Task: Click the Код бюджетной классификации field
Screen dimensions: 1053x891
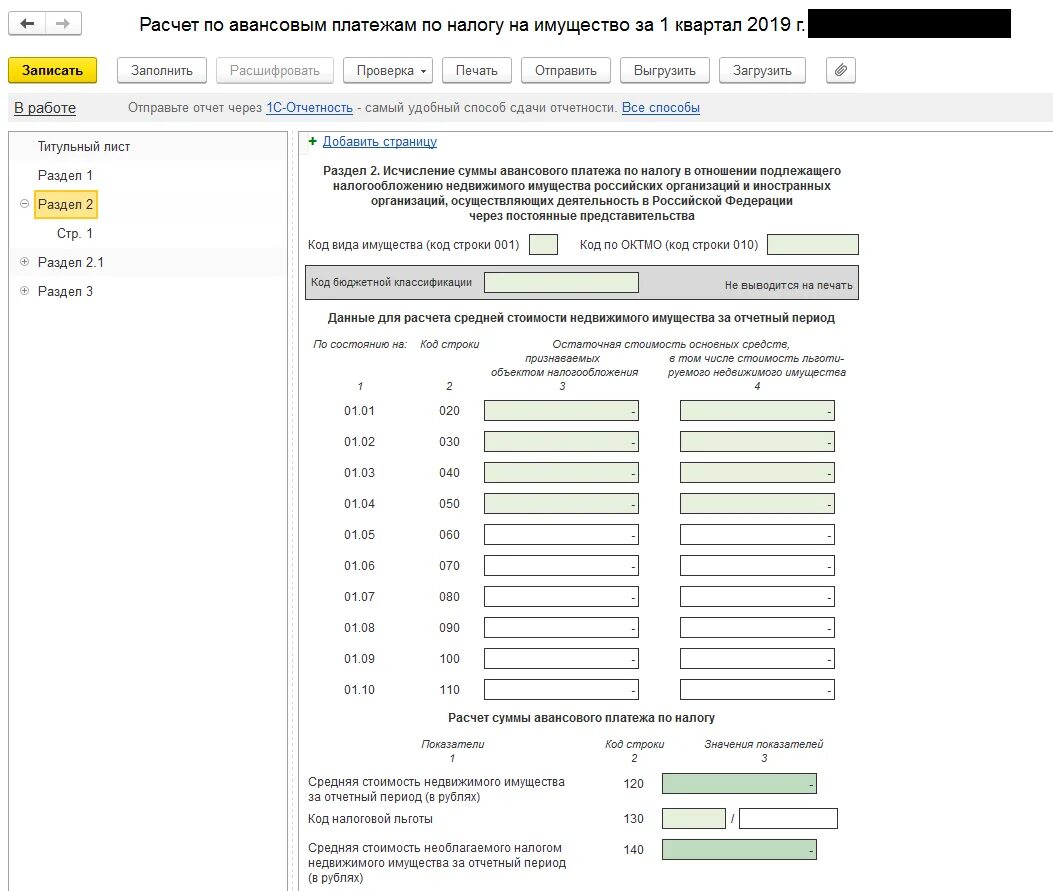Action: pos(561,282)
